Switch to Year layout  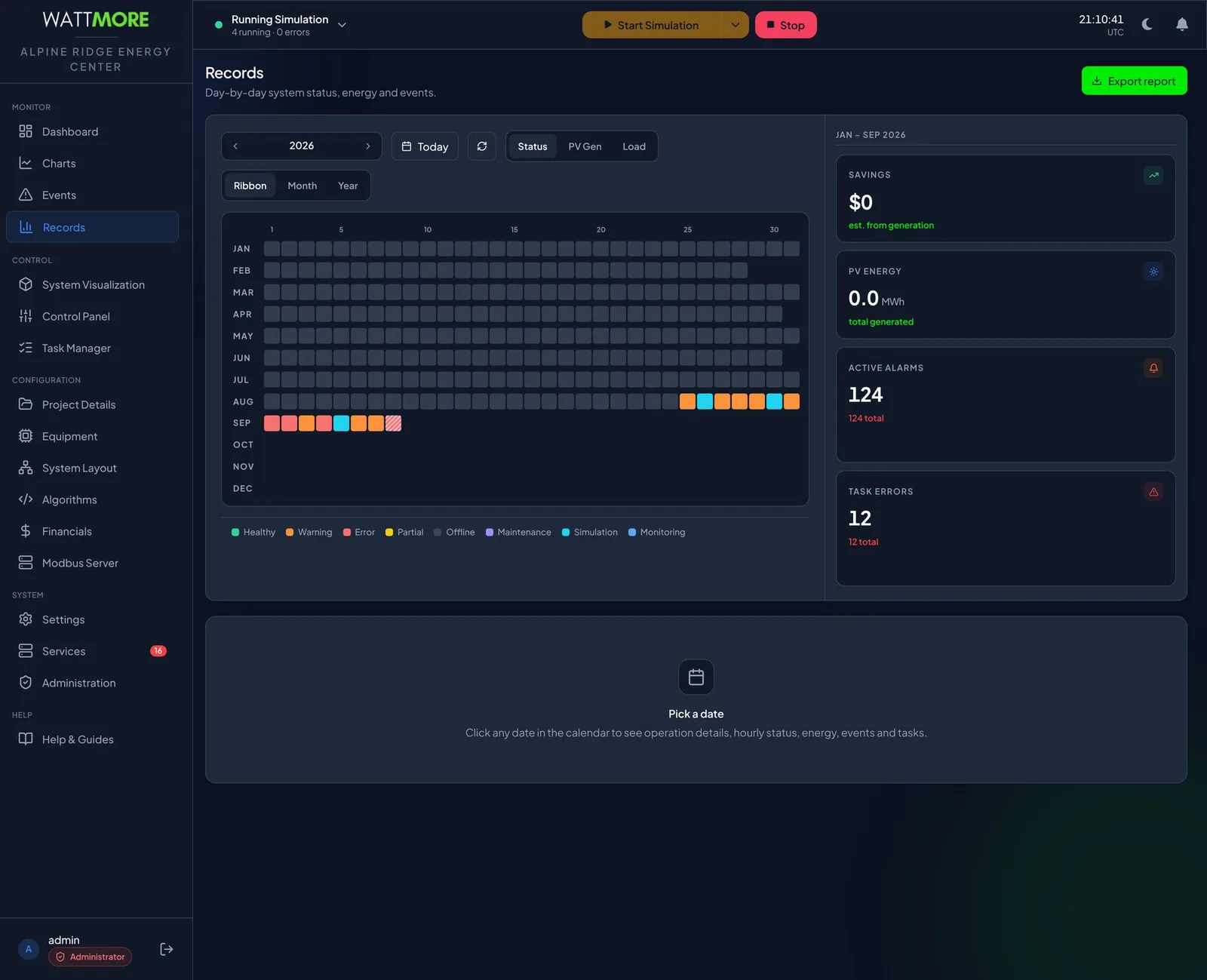pos(348,186)
